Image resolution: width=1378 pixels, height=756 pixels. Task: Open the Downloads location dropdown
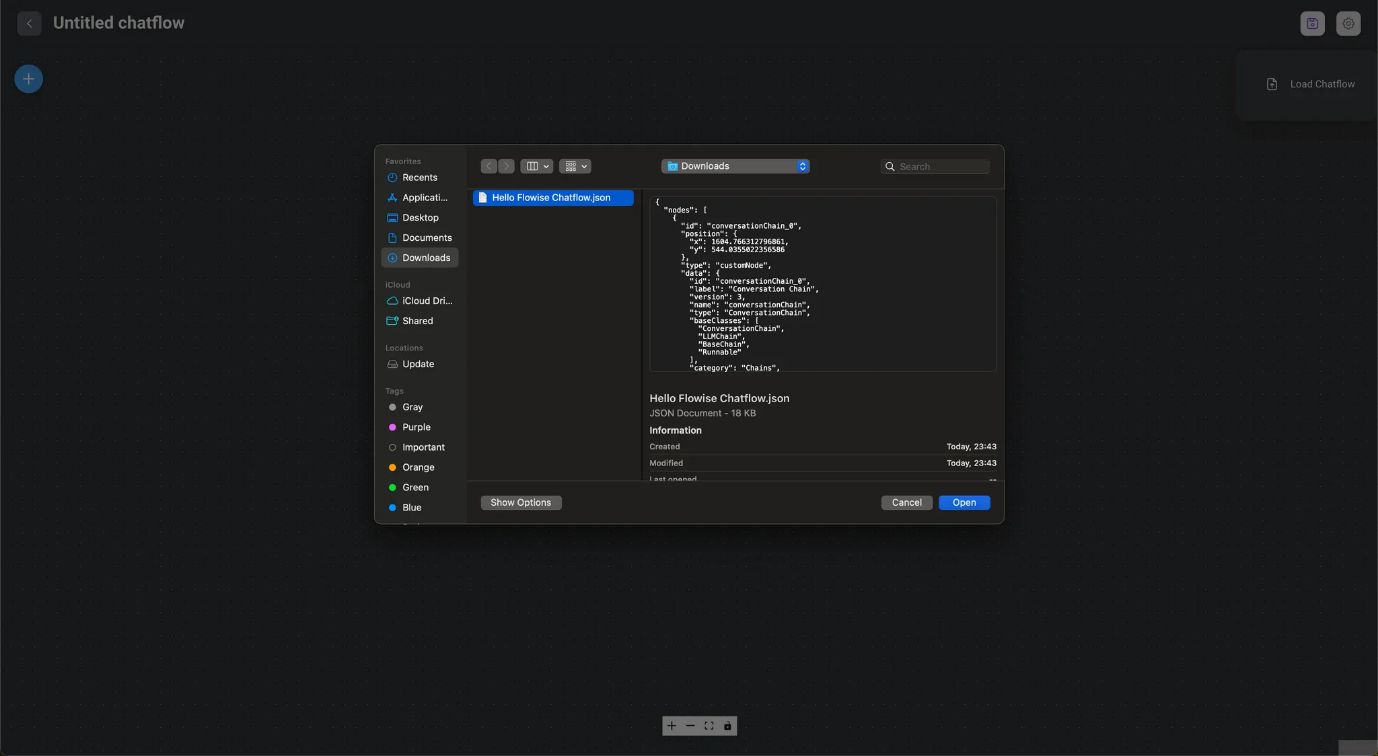pyautogui.click(x=735, y=166)
